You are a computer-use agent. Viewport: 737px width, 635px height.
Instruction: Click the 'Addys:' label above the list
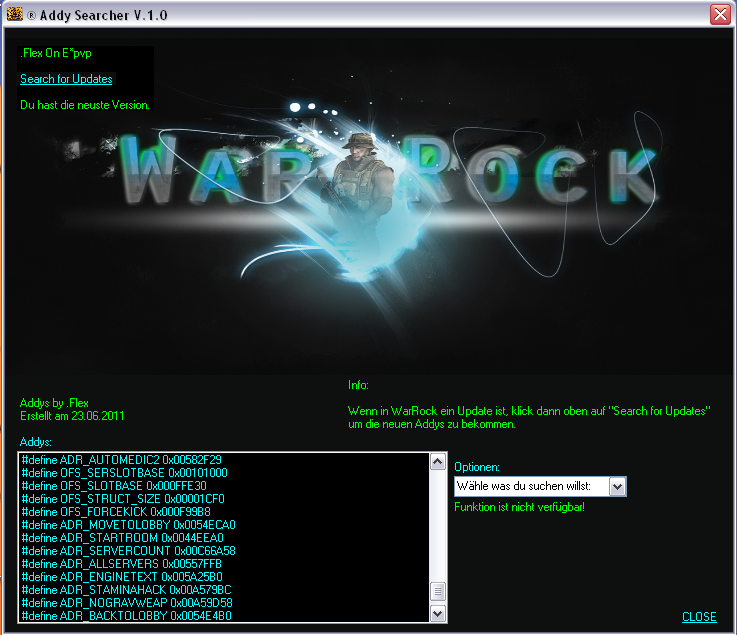click(36, 442)
